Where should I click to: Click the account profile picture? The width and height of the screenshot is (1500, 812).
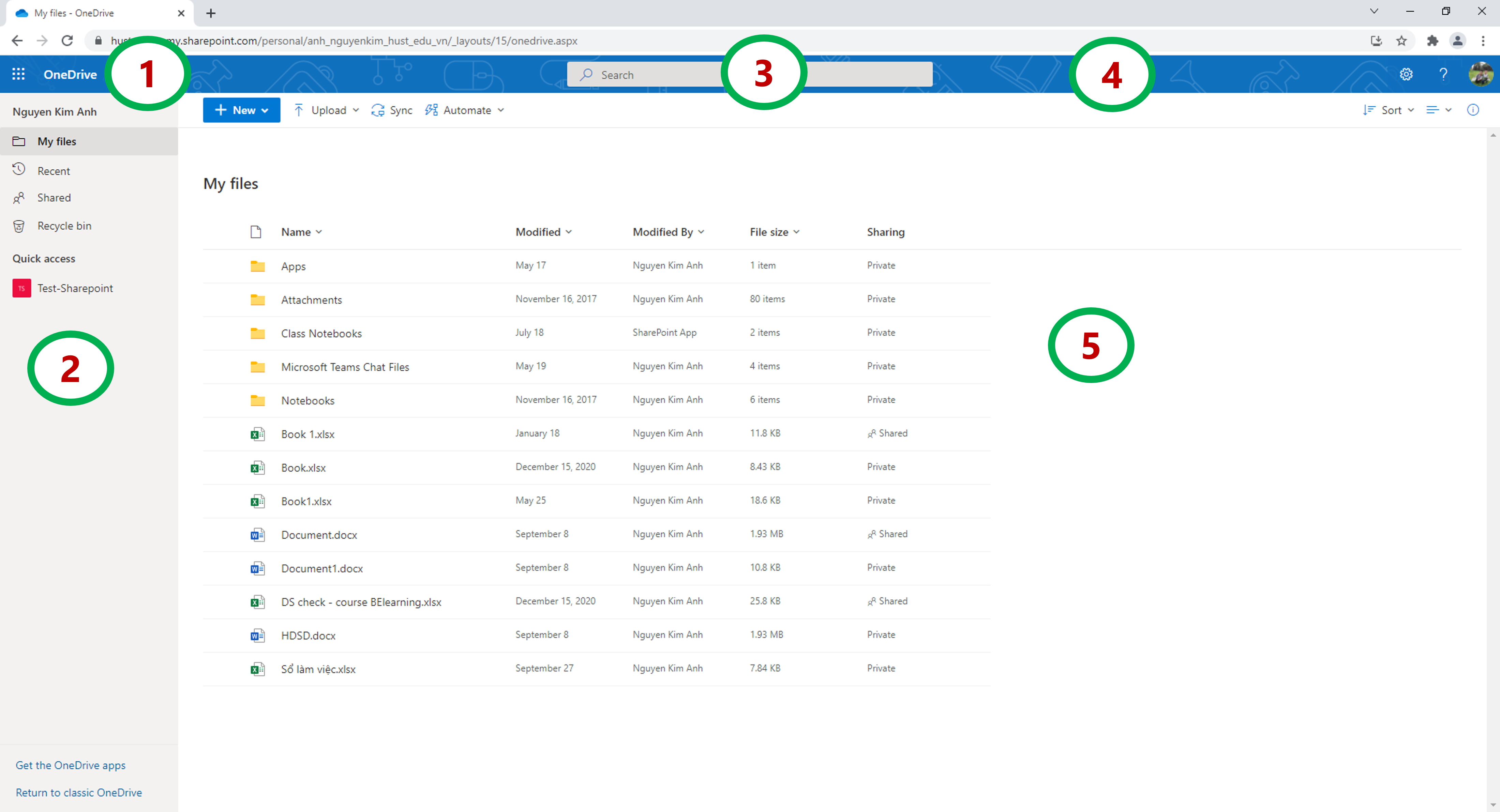tap(1480, 74)
